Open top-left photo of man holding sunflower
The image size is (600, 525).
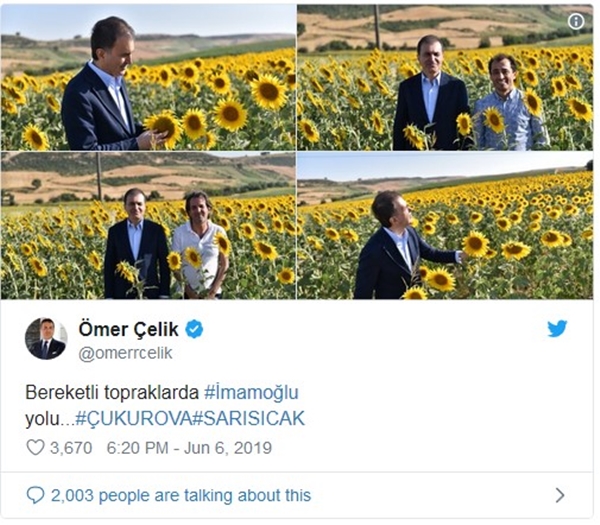click(149, 77)
